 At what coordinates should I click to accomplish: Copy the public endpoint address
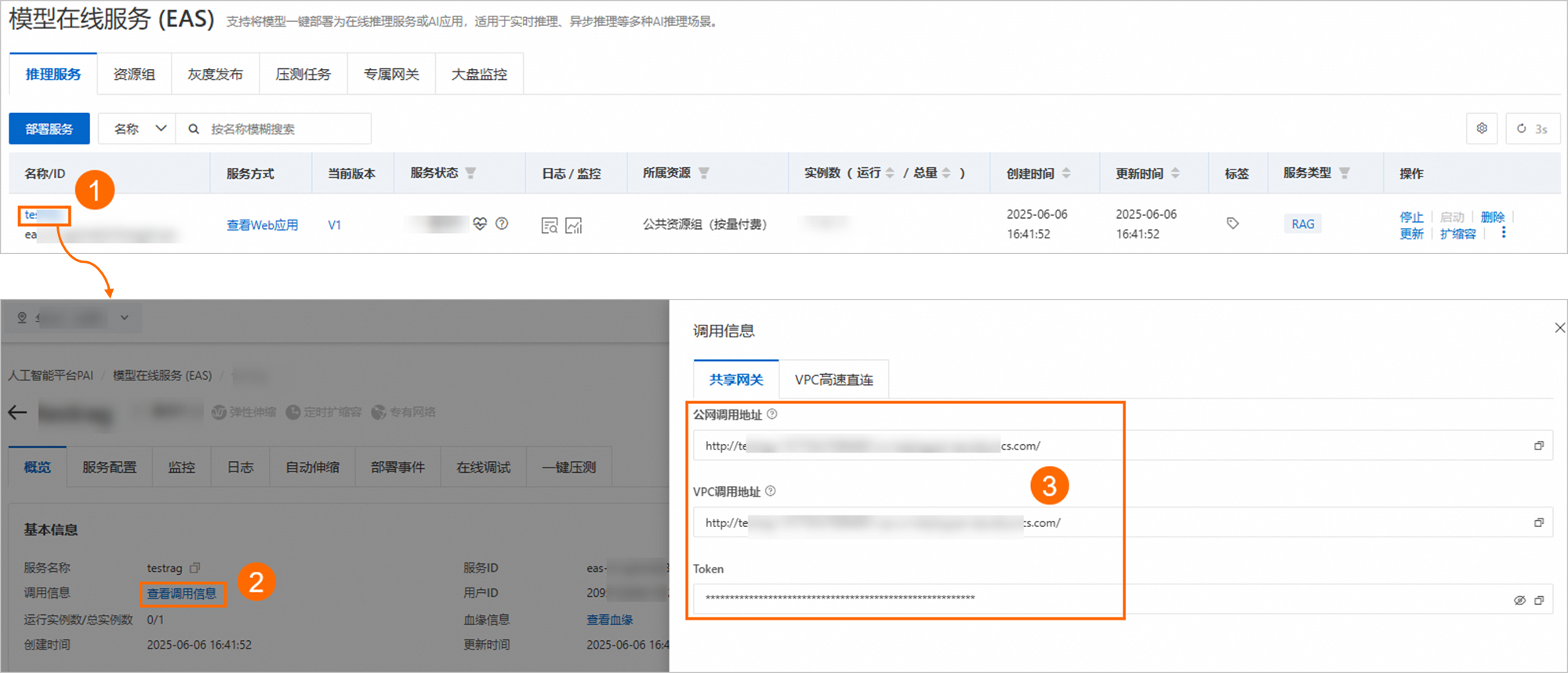tap(1539, 446)
